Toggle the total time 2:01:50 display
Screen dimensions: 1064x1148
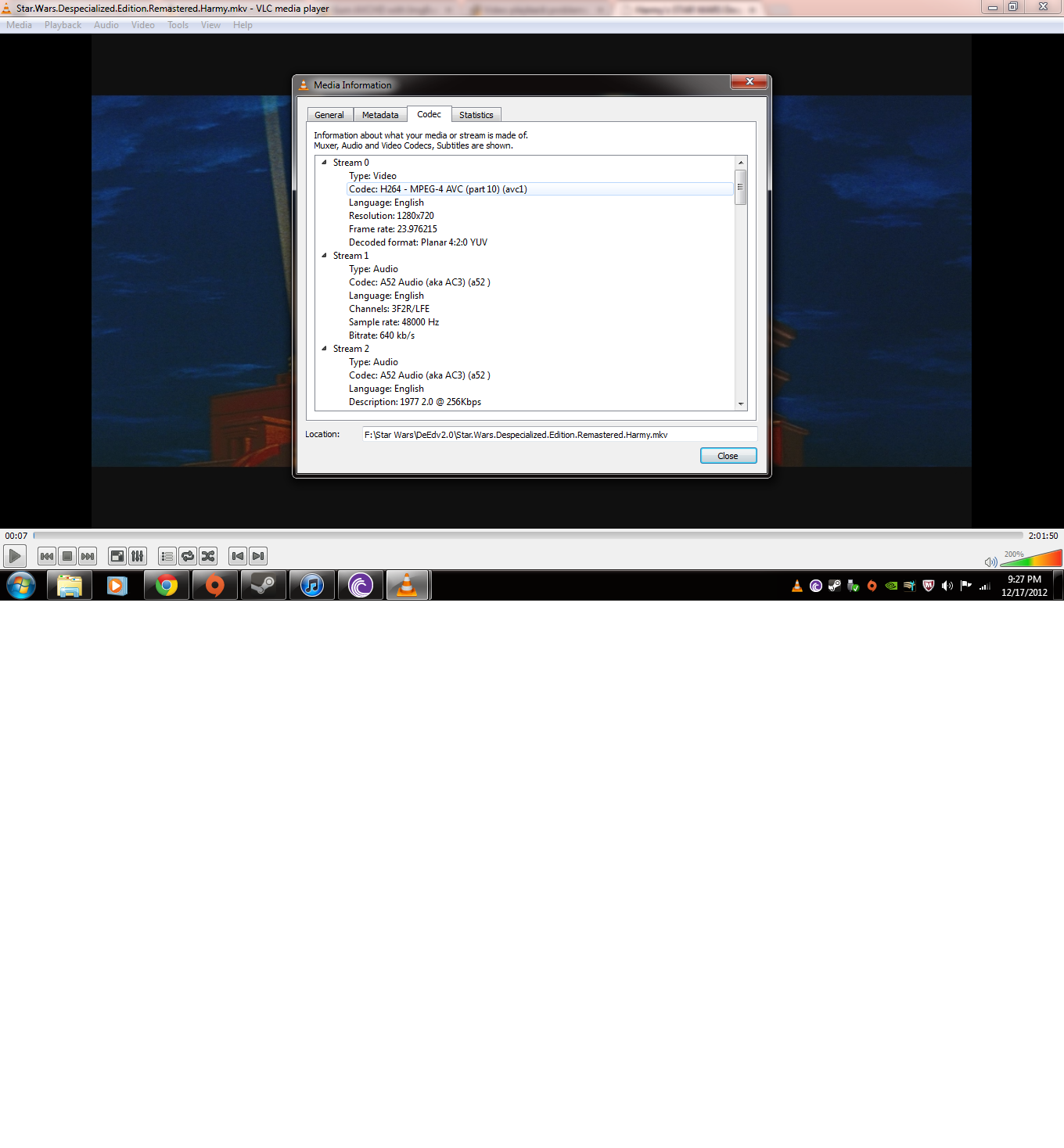click(x=1043, y=536)
